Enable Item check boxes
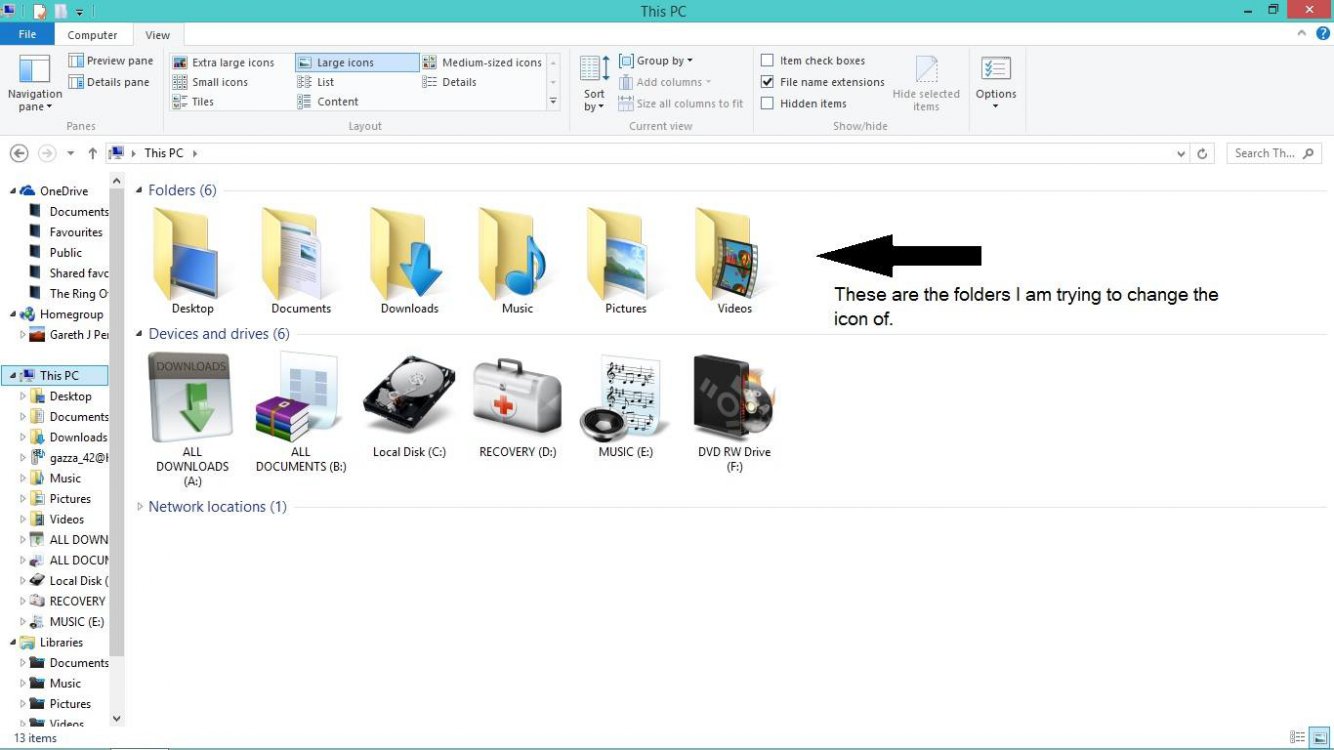The width and height of the screenshot is (1334, 750). [x=768, y=60]
